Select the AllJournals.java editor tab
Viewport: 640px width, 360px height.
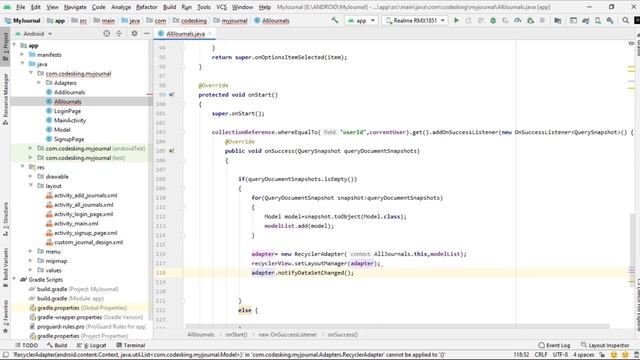(185, 34)
